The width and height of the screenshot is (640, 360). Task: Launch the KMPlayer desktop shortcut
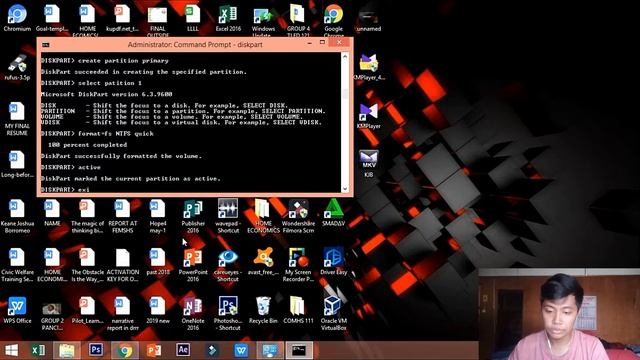pos(369,116)
